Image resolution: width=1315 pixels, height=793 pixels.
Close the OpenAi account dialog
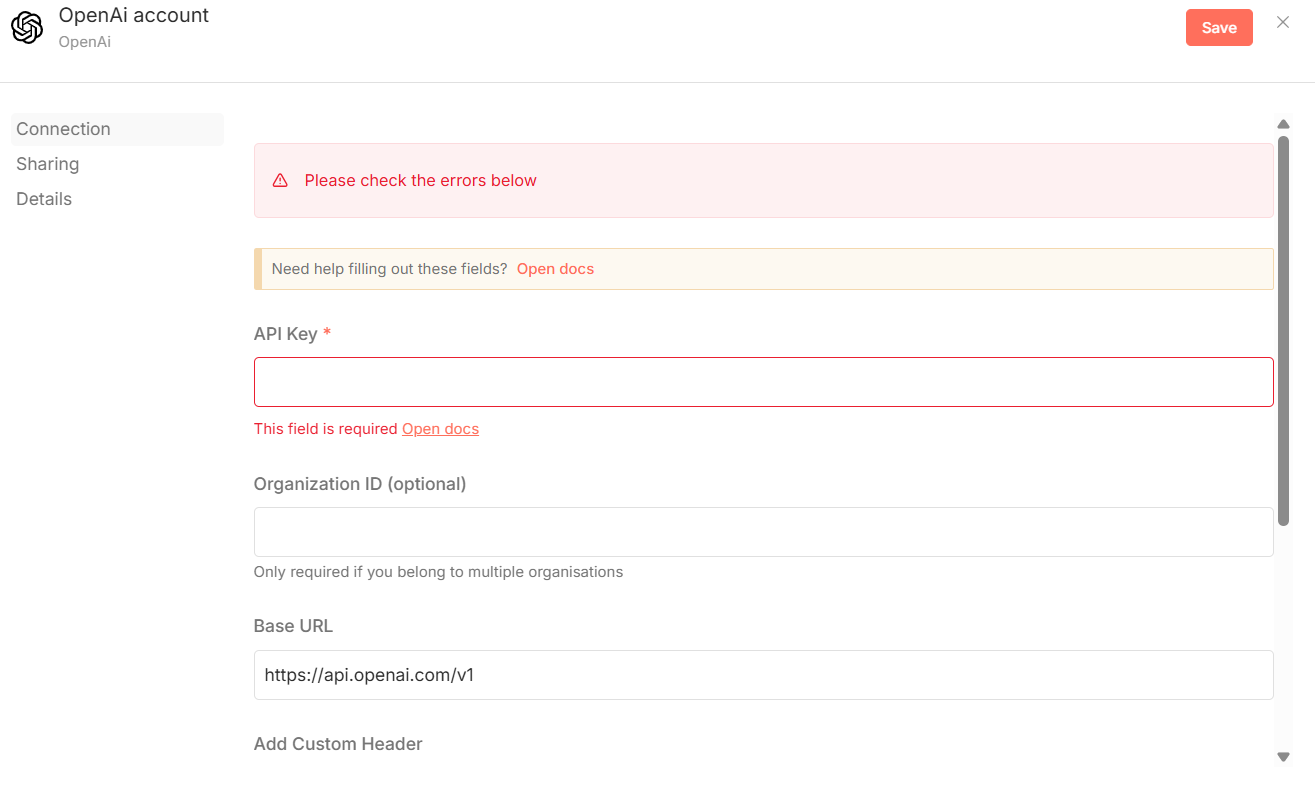(1283, 23)
